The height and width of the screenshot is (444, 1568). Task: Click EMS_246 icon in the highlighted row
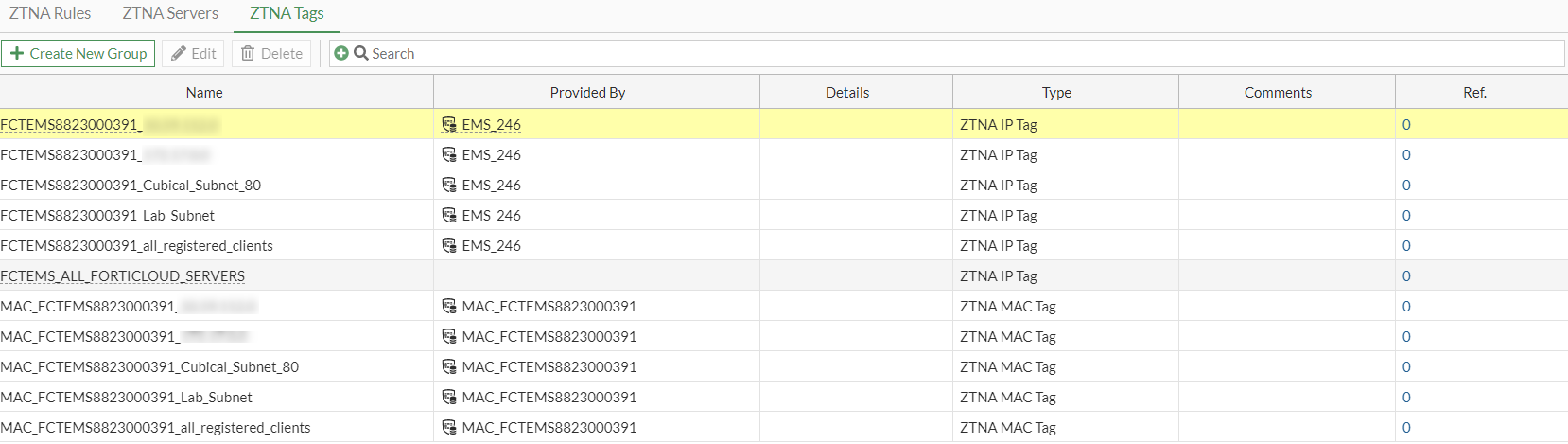coord(449,124)
